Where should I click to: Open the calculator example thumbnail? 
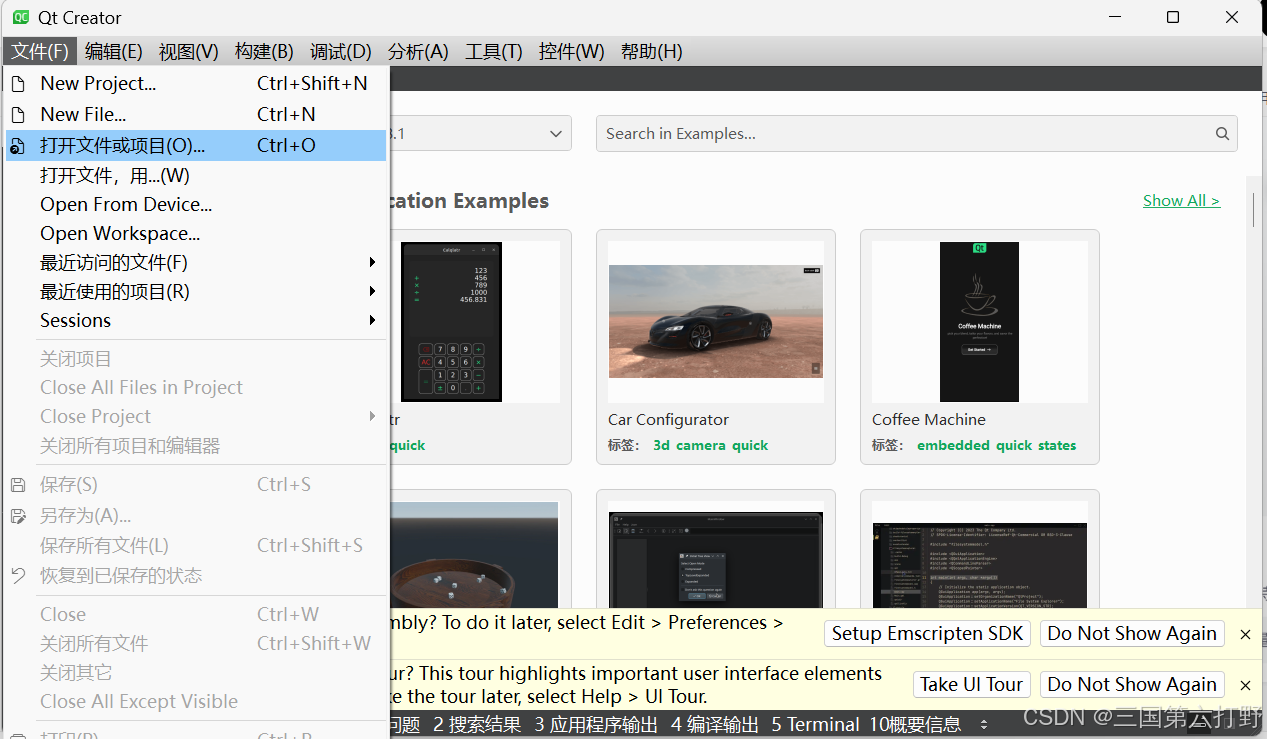tap(451, 322)
